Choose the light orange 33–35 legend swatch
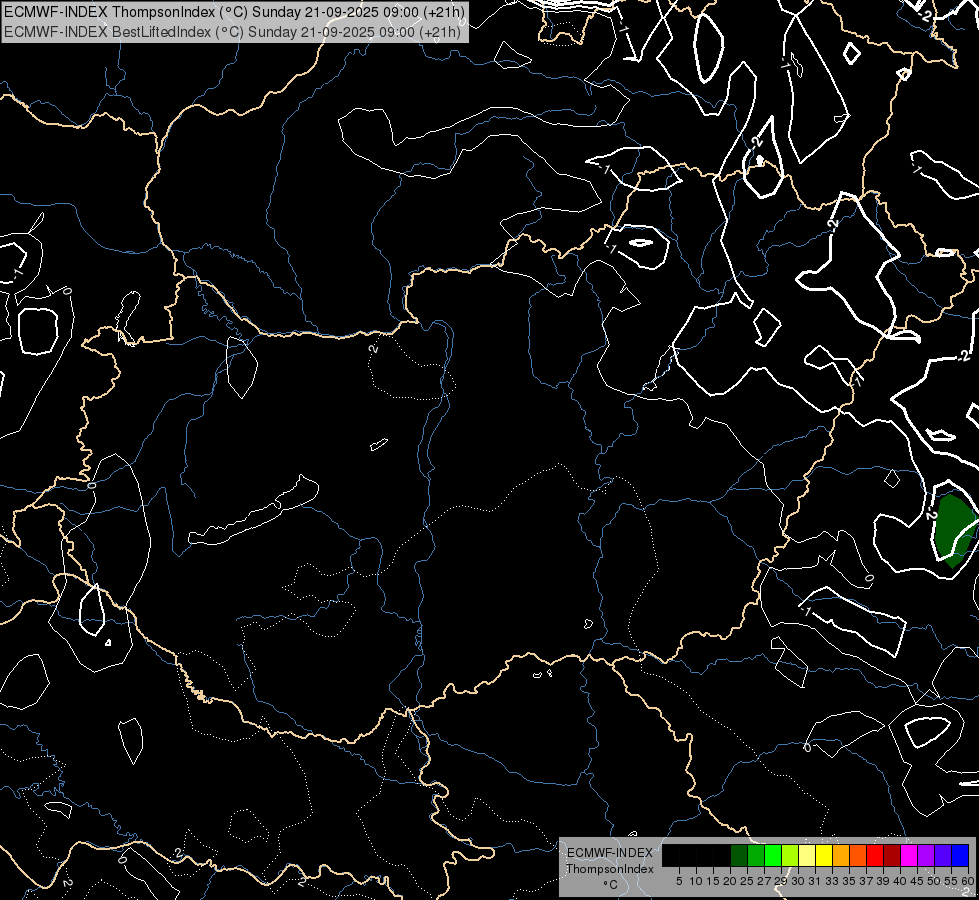The width and height of the screenshot is (979, 900). [841, 855]
